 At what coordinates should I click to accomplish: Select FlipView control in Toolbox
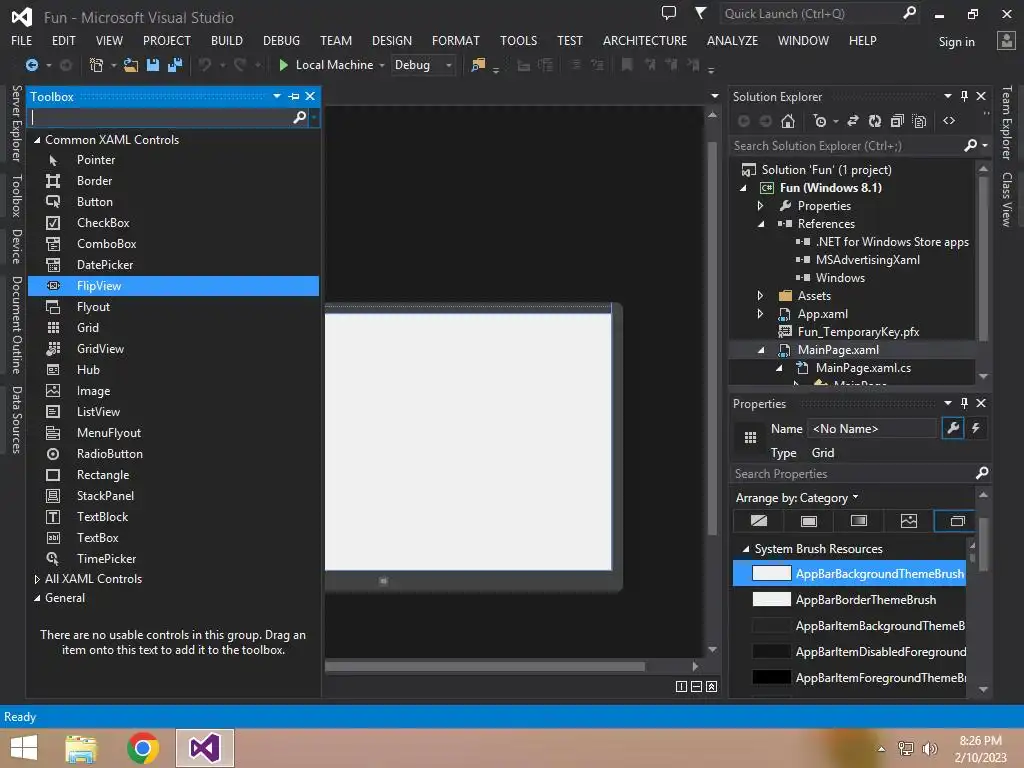[x=172, y=286]
